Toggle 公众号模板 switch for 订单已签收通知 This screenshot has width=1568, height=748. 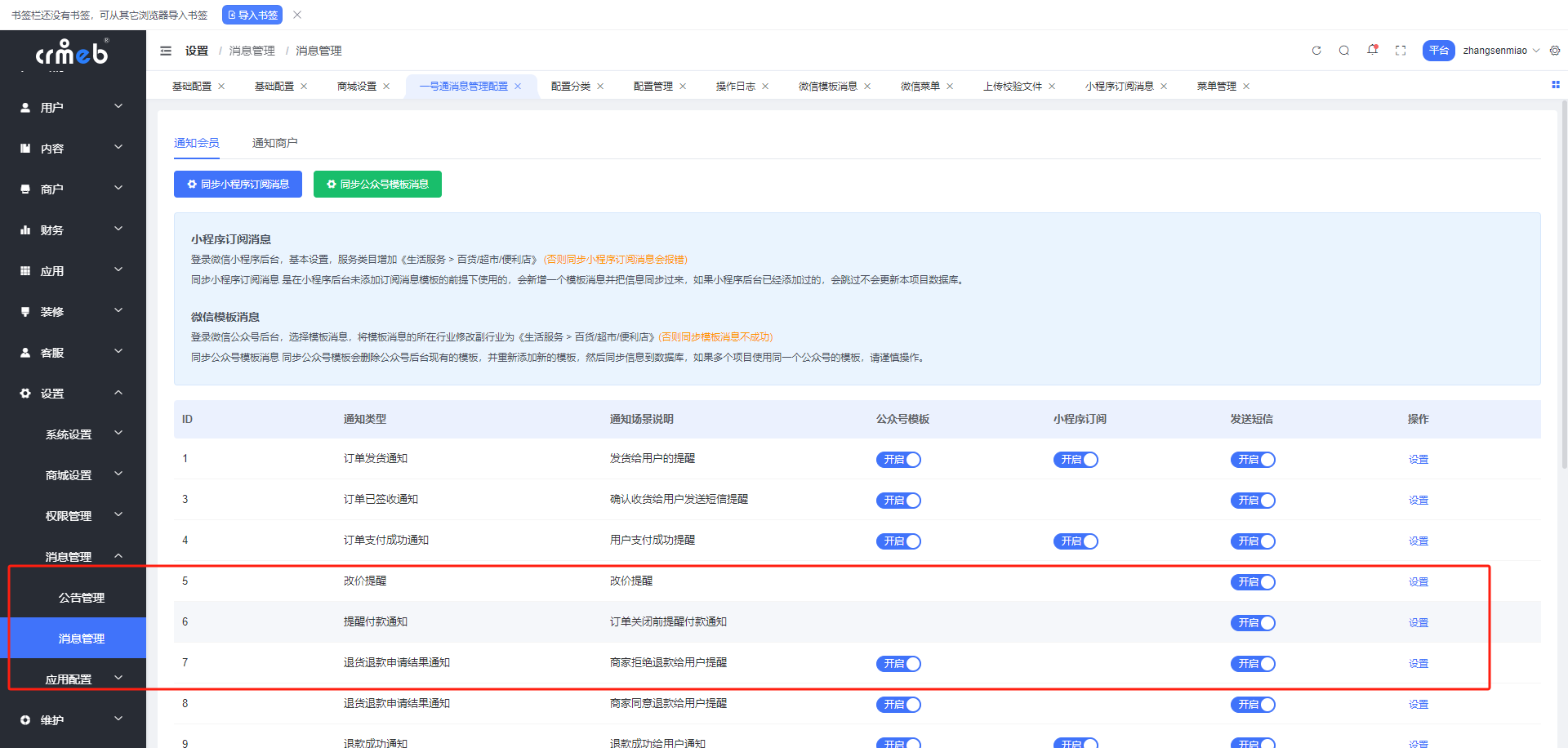898,501
